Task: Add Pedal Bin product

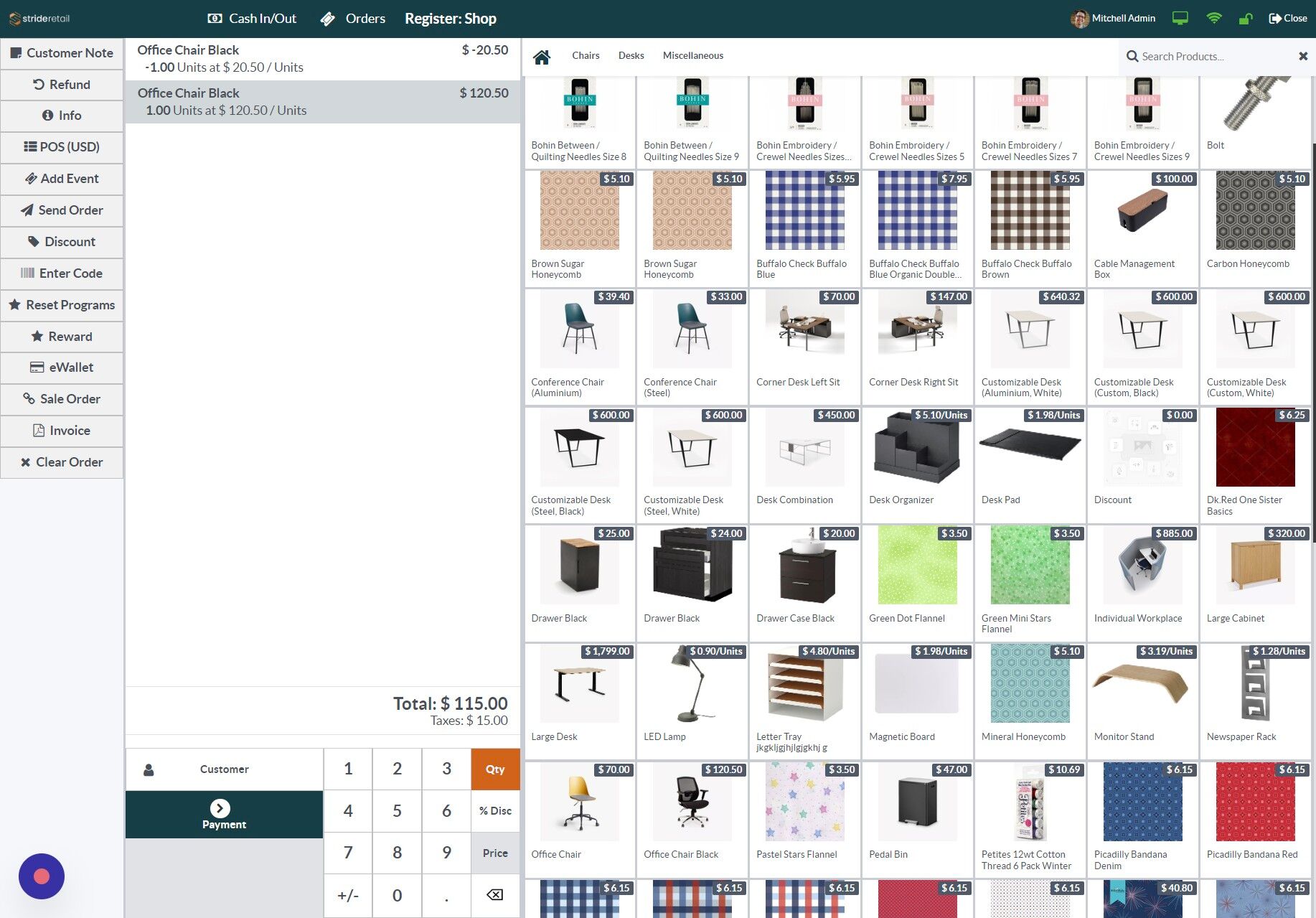Action: 918,820
